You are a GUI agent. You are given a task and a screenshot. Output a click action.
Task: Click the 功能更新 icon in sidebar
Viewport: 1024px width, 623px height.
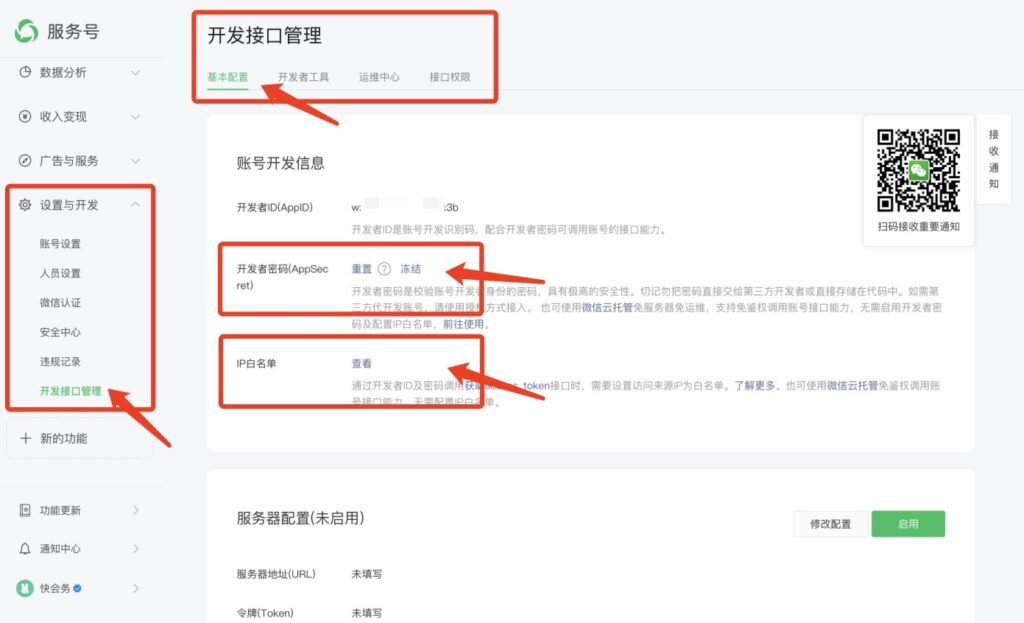tap(25, 510)
